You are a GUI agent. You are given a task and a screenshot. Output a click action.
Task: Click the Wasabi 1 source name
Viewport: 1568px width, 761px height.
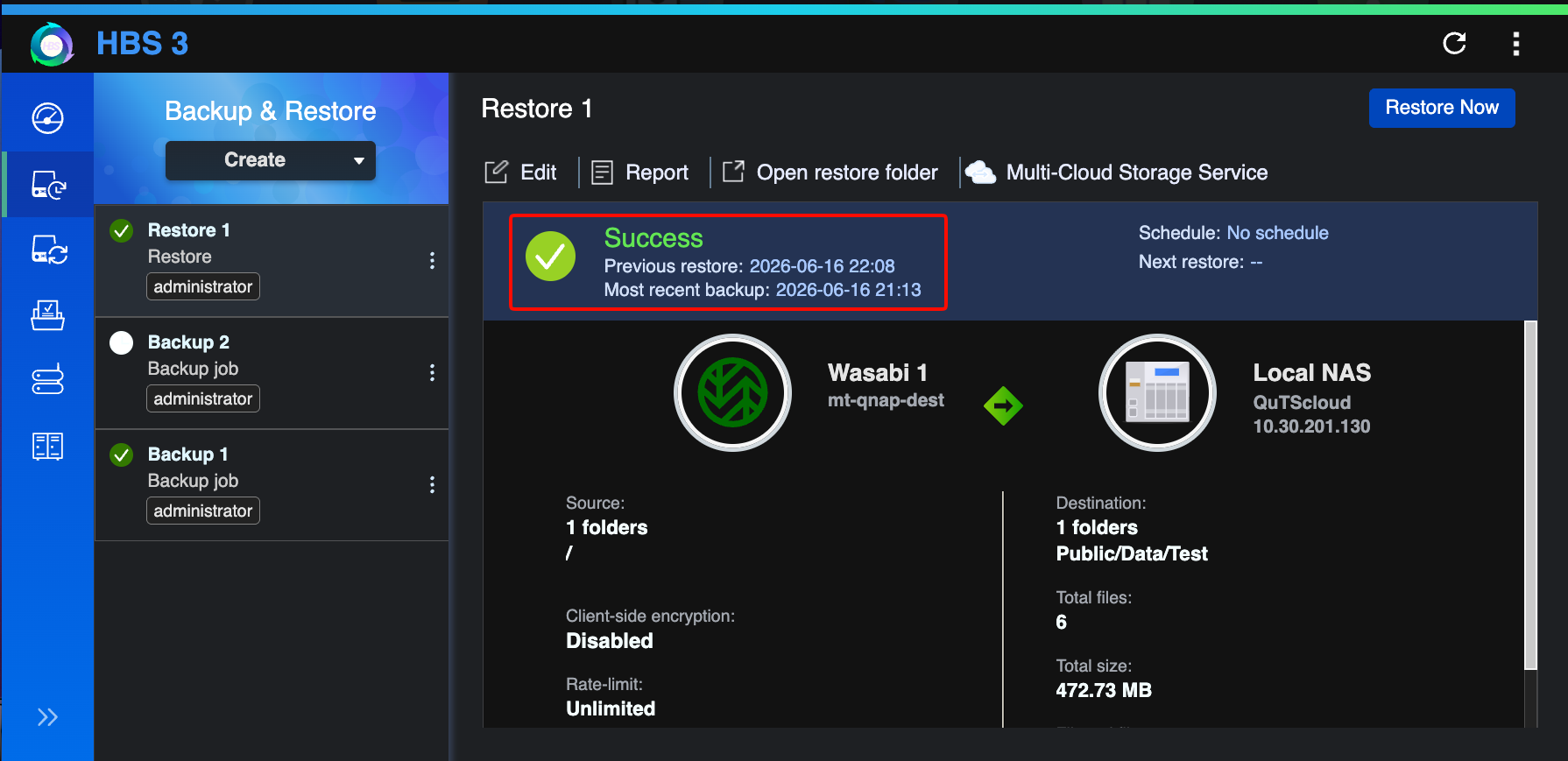coord(878,373)
